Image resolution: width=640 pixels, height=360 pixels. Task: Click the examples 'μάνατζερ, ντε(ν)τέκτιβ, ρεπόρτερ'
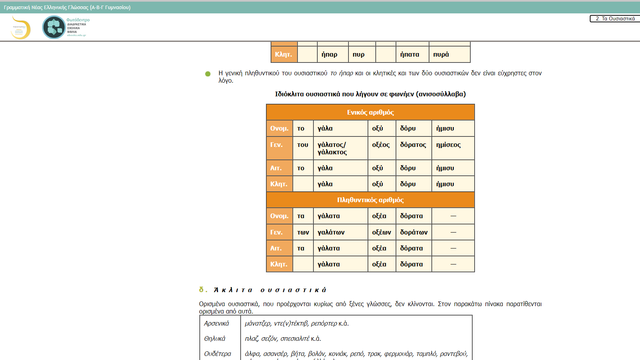click(x=291, y=323)
